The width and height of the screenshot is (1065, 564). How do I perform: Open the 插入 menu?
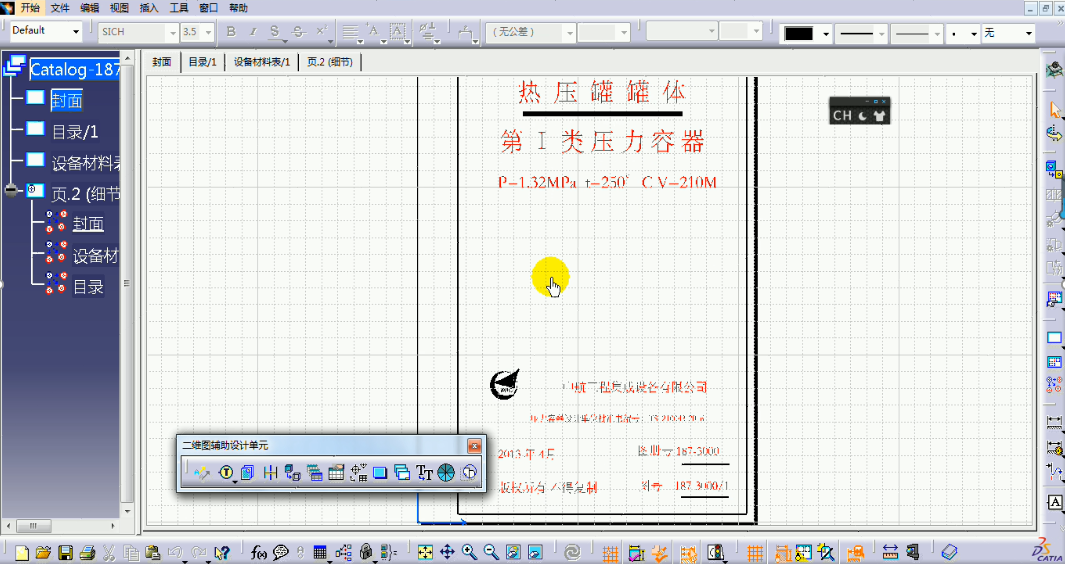[149, 7]
